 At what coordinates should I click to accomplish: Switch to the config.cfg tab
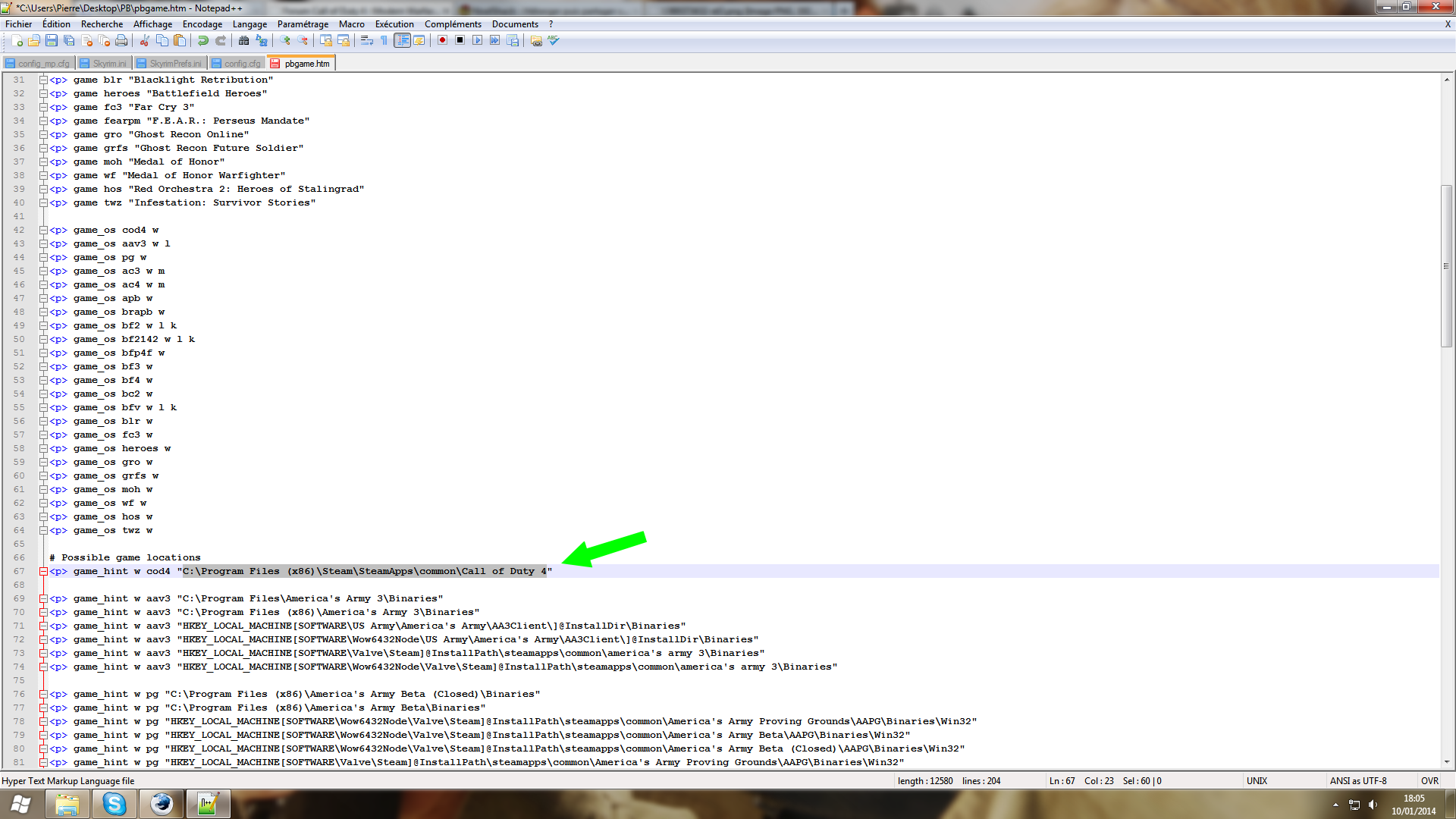[x=237, y=64]
